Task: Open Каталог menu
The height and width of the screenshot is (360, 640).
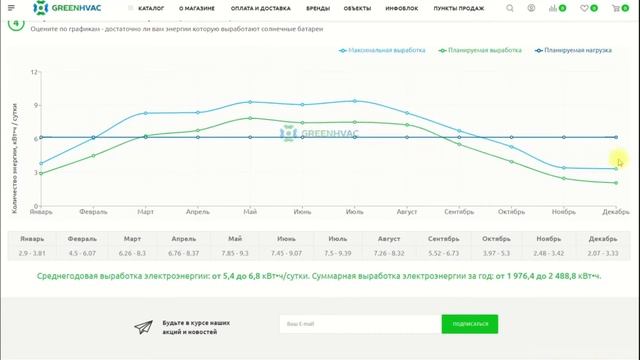Action: (x=151, y=8)
